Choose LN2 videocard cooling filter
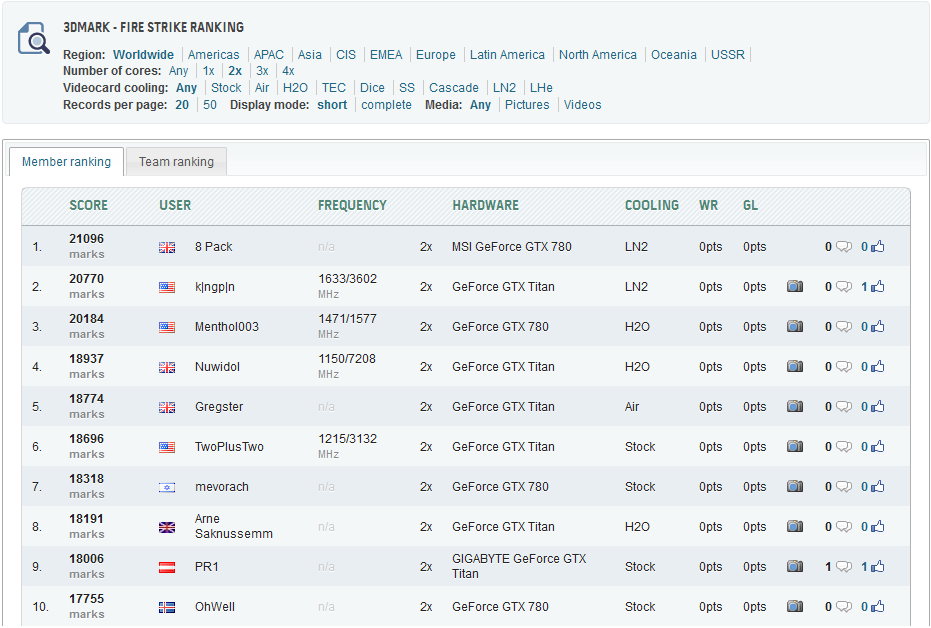Screen dimensions: 931x628 coord(504,88)
